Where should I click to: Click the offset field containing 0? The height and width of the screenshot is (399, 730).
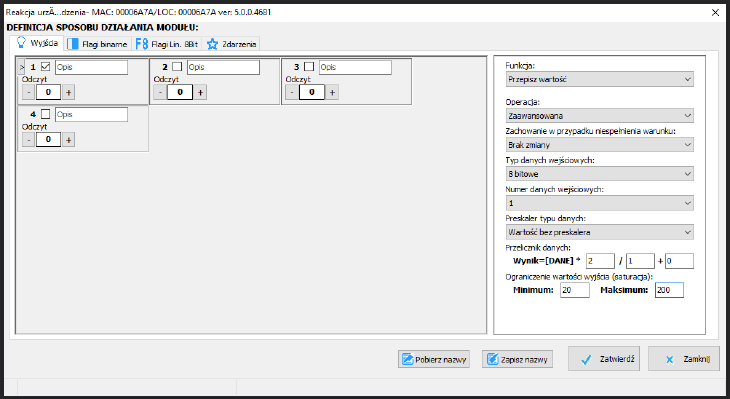pos(679,261)
